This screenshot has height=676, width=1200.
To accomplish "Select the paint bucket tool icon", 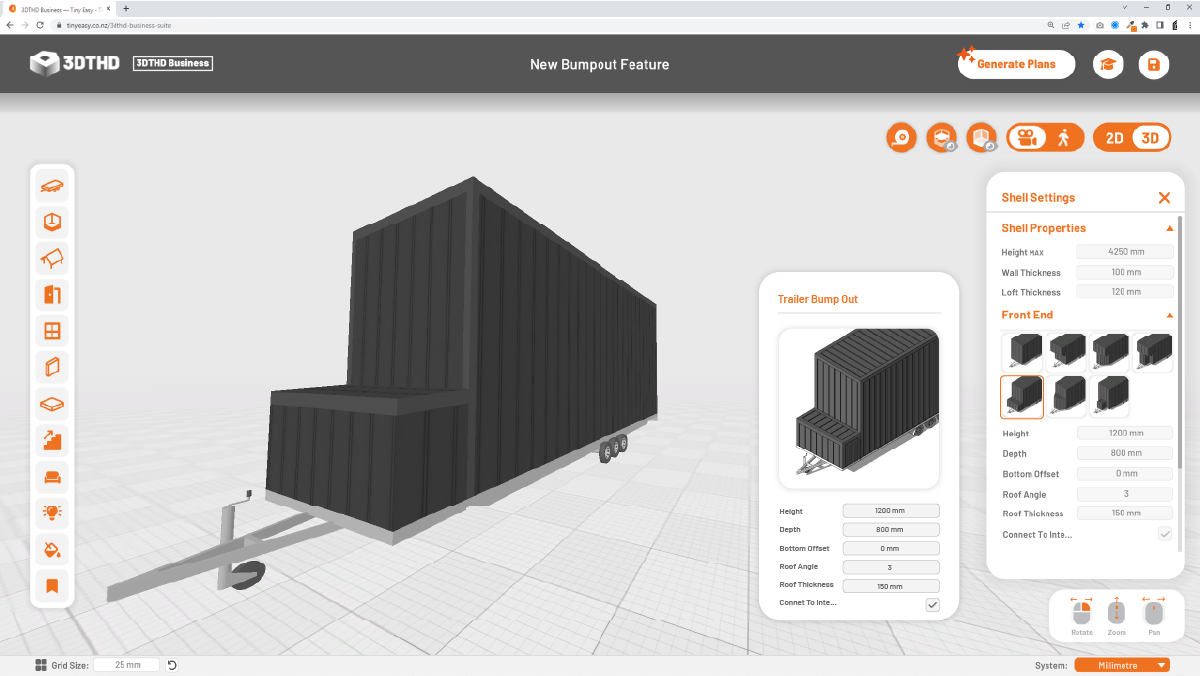I will (52, 549).
